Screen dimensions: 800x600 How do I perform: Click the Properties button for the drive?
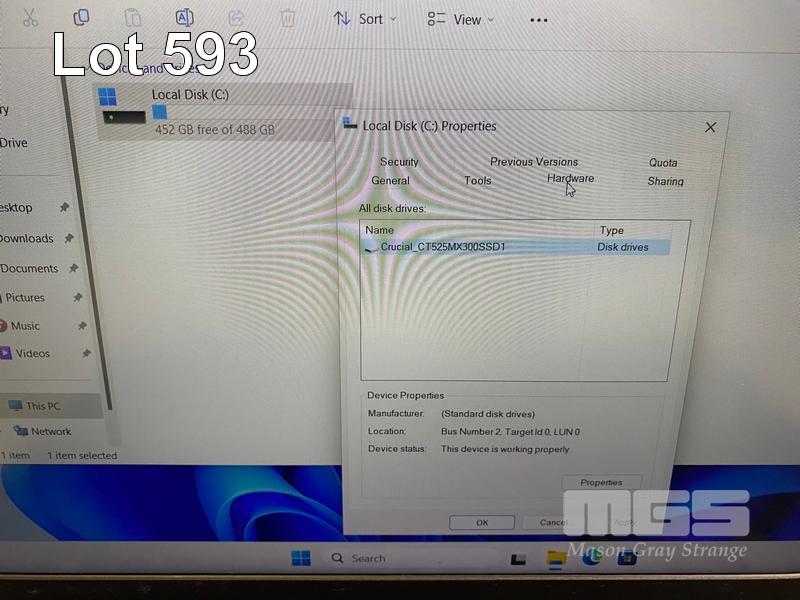point(601,482)
